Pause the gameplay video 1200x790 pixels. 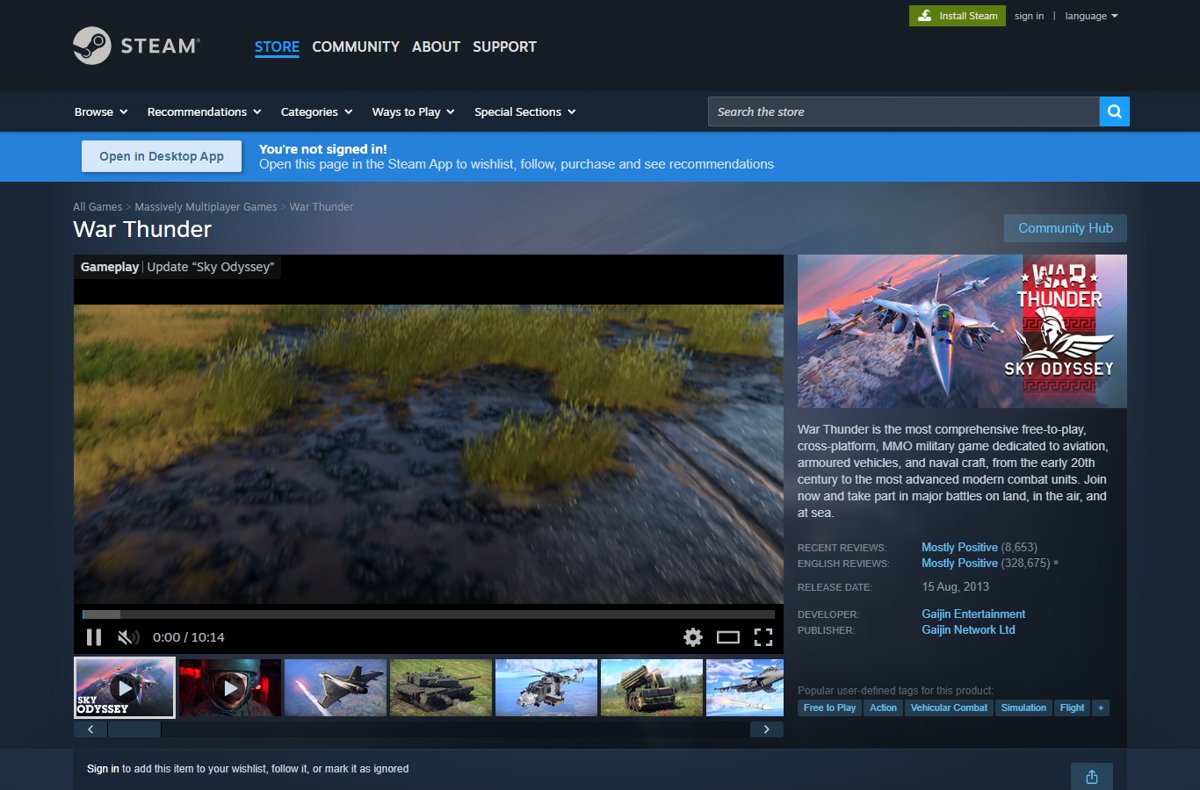click(x=94, y=637)
